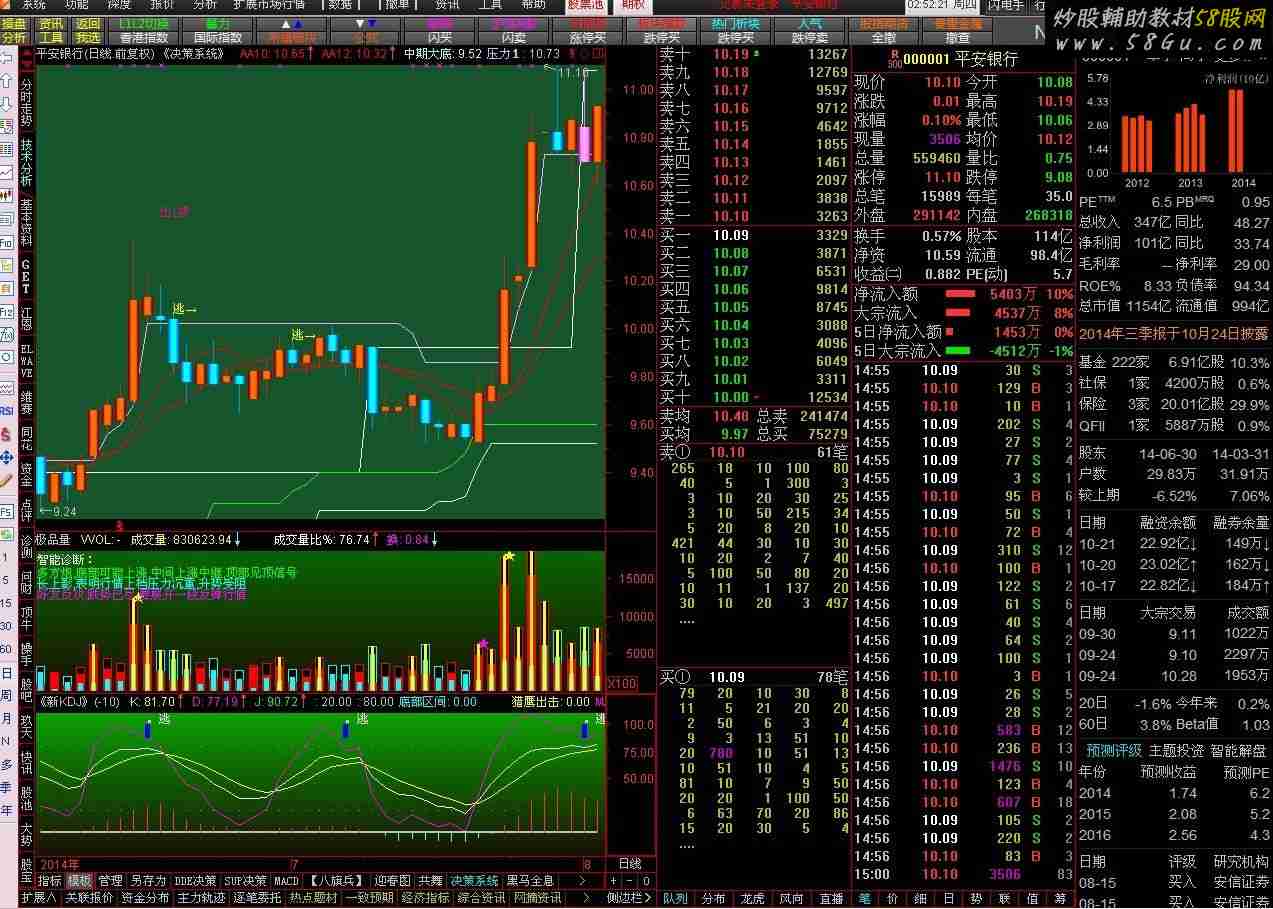The image size is (1273, 909).
Task: Open the 主题投资 info tab
Action: [1177, 750]
